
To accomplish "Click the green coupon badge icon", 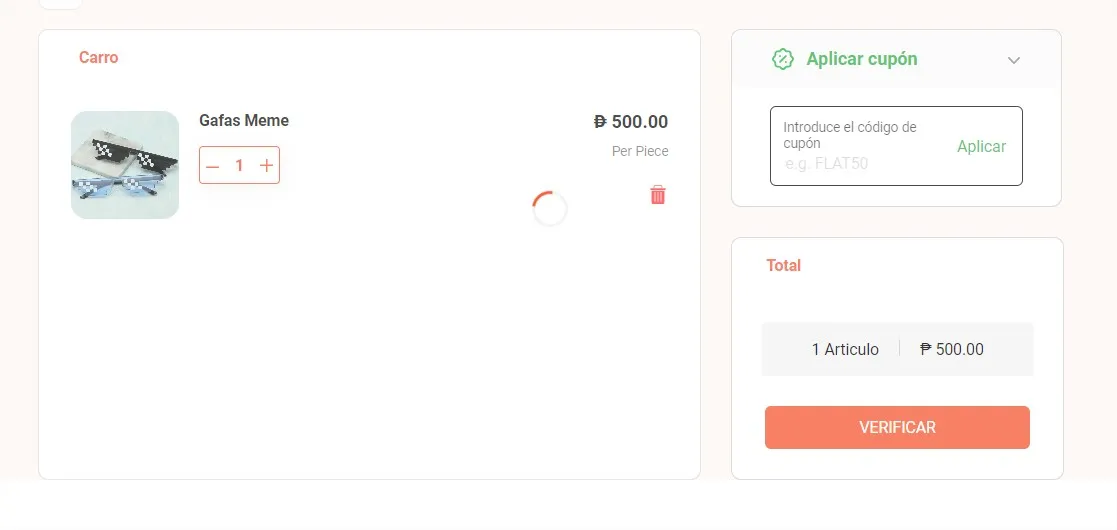I will click(783, 59).
